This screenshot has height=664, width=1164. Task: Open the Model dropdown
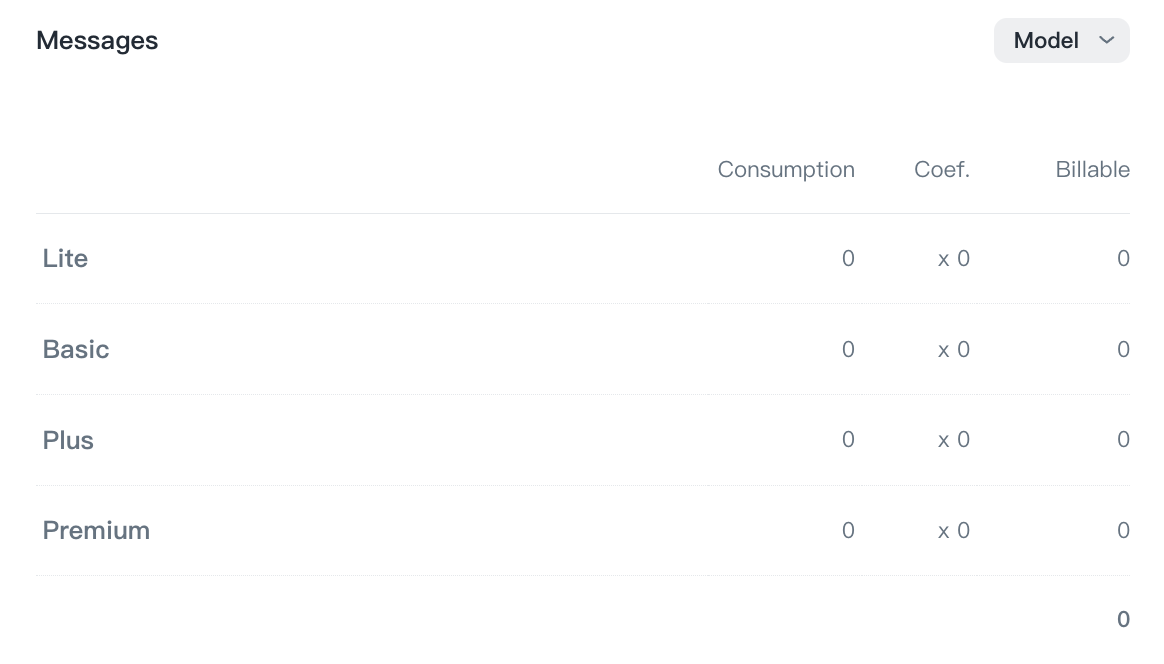pos(1060,41)
